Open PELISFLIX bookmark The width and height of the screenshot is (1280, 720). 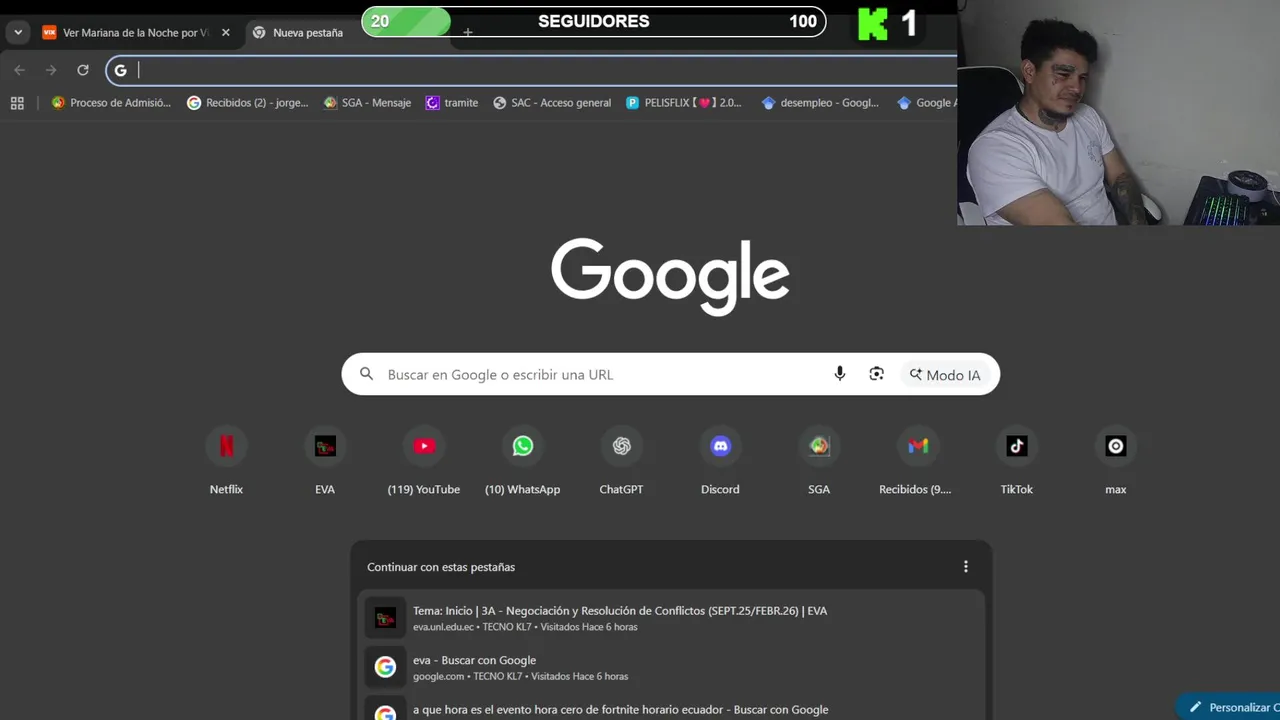point(684,102)
